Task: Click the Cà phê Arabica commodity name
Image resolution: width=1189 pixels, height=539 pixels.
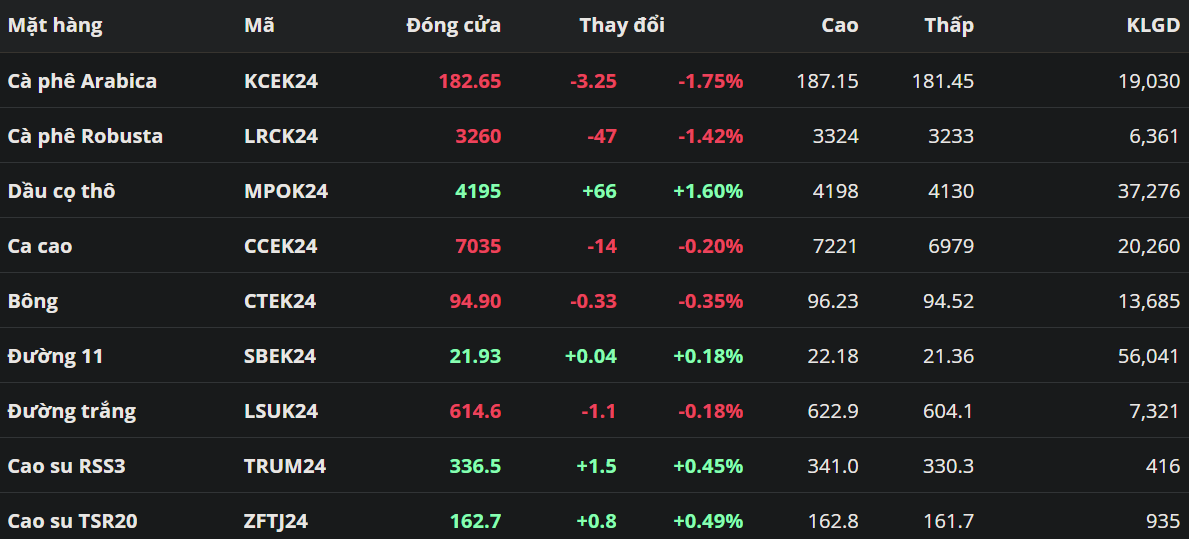Action: [x=82, y=81]
